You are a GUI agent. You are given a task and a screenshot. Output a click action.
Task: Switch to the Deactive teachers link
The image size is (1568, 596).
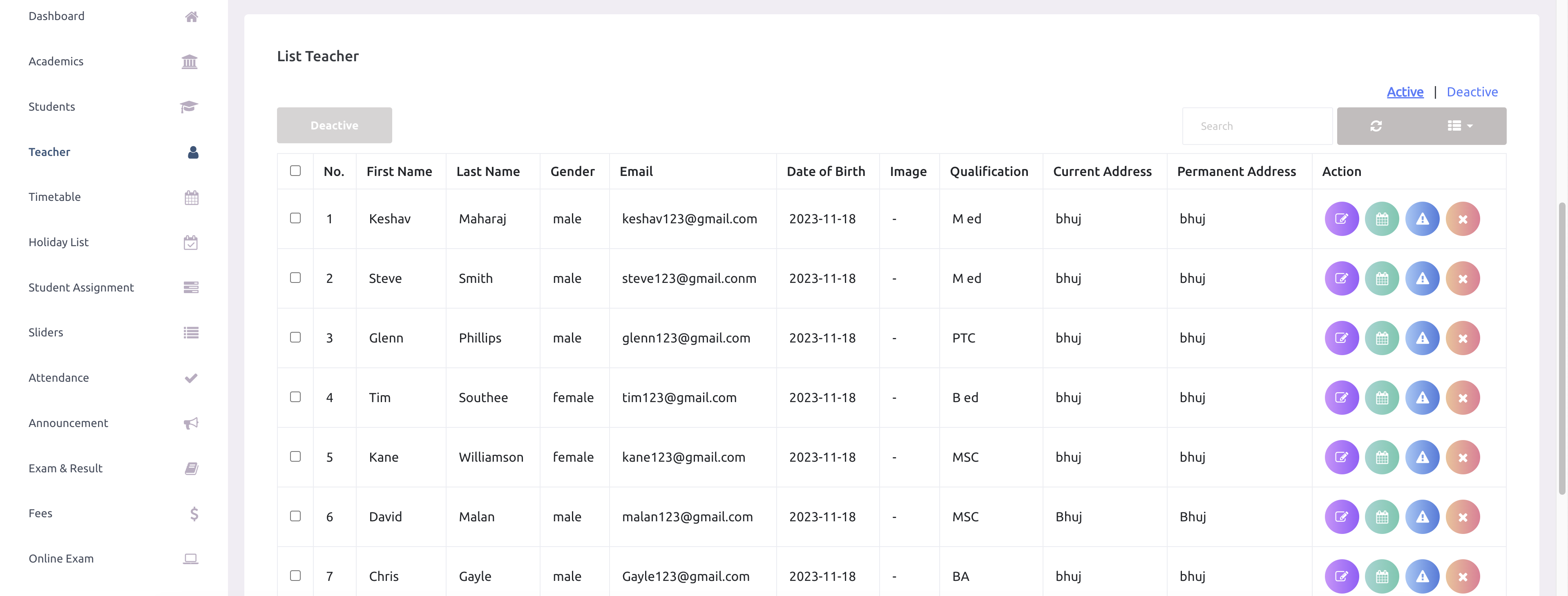click(1471, 92)
